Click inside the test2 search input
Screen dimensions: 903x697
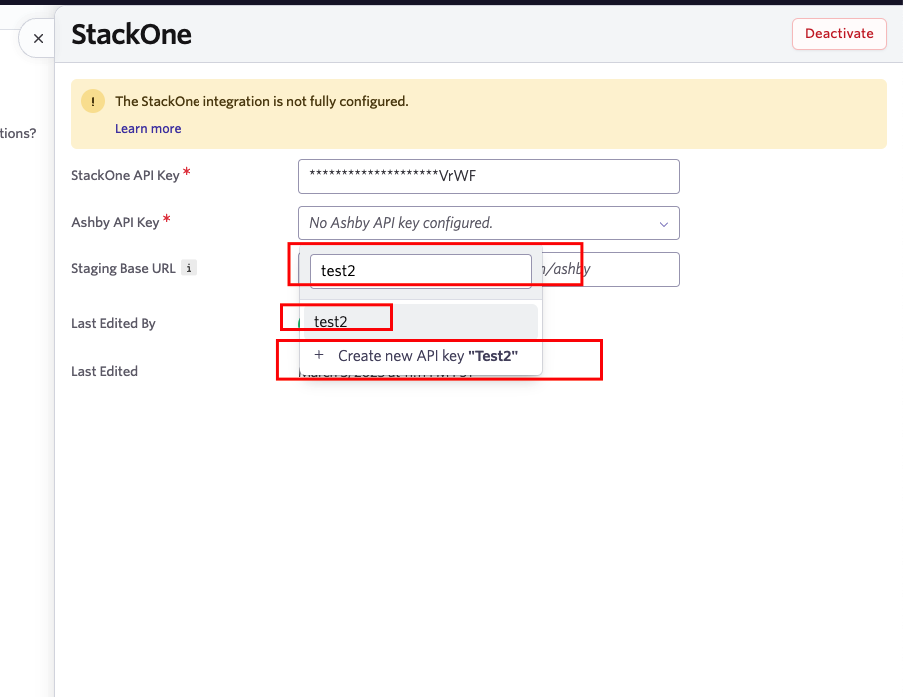point(420,270)
